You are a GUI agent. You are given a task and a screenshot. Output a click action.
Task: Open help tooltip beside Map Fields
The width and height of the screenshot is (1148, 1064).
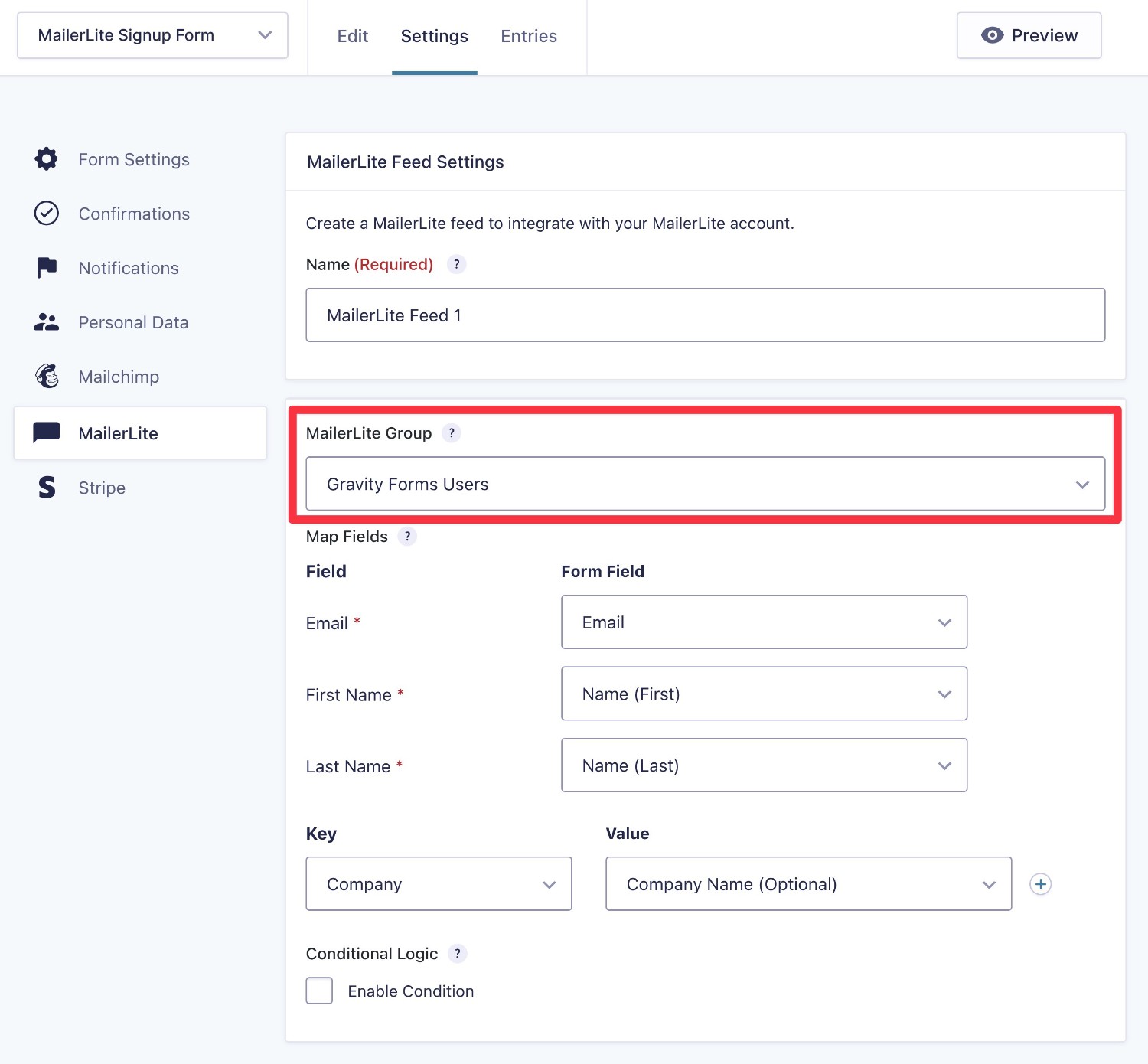(407, 536)
